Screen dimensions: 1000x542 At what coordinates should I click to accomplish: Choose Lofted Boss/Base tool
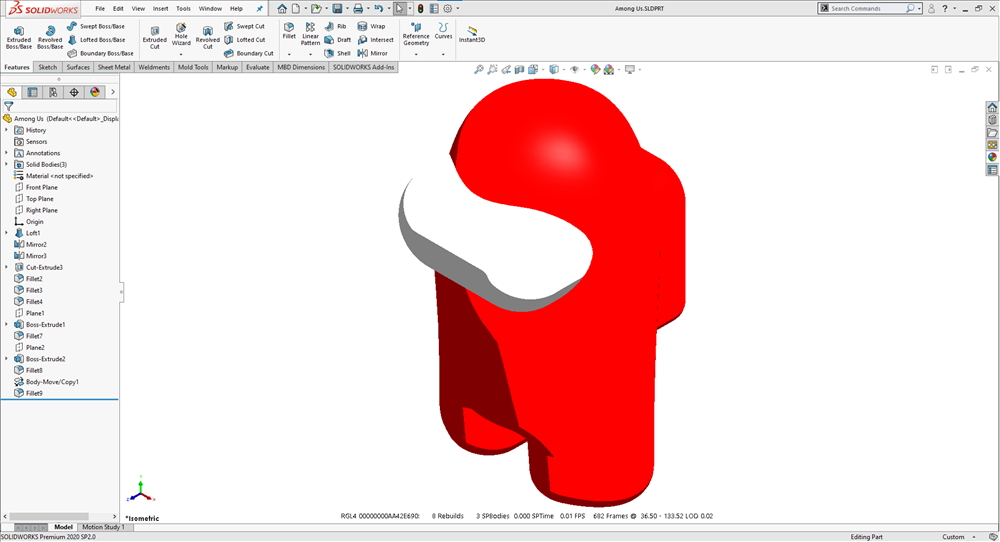[x=96, y=40]
